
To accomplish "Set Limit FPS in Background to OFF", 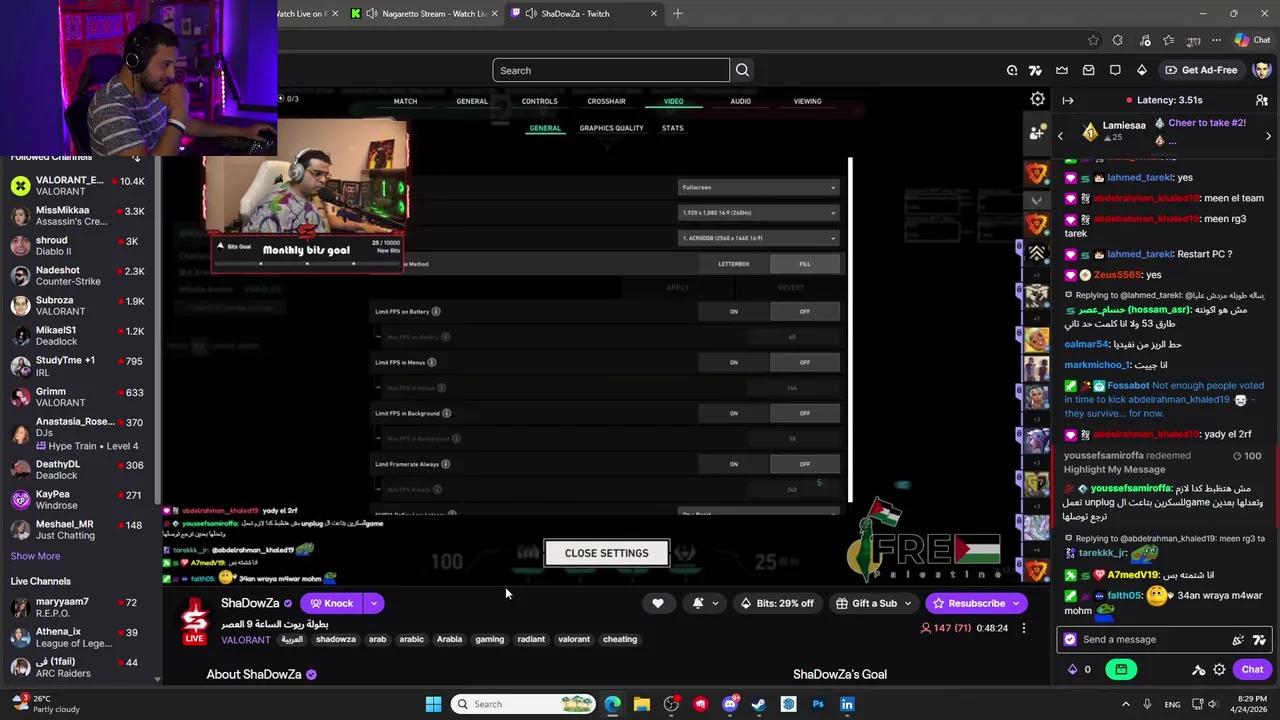I will coord(805,413).
